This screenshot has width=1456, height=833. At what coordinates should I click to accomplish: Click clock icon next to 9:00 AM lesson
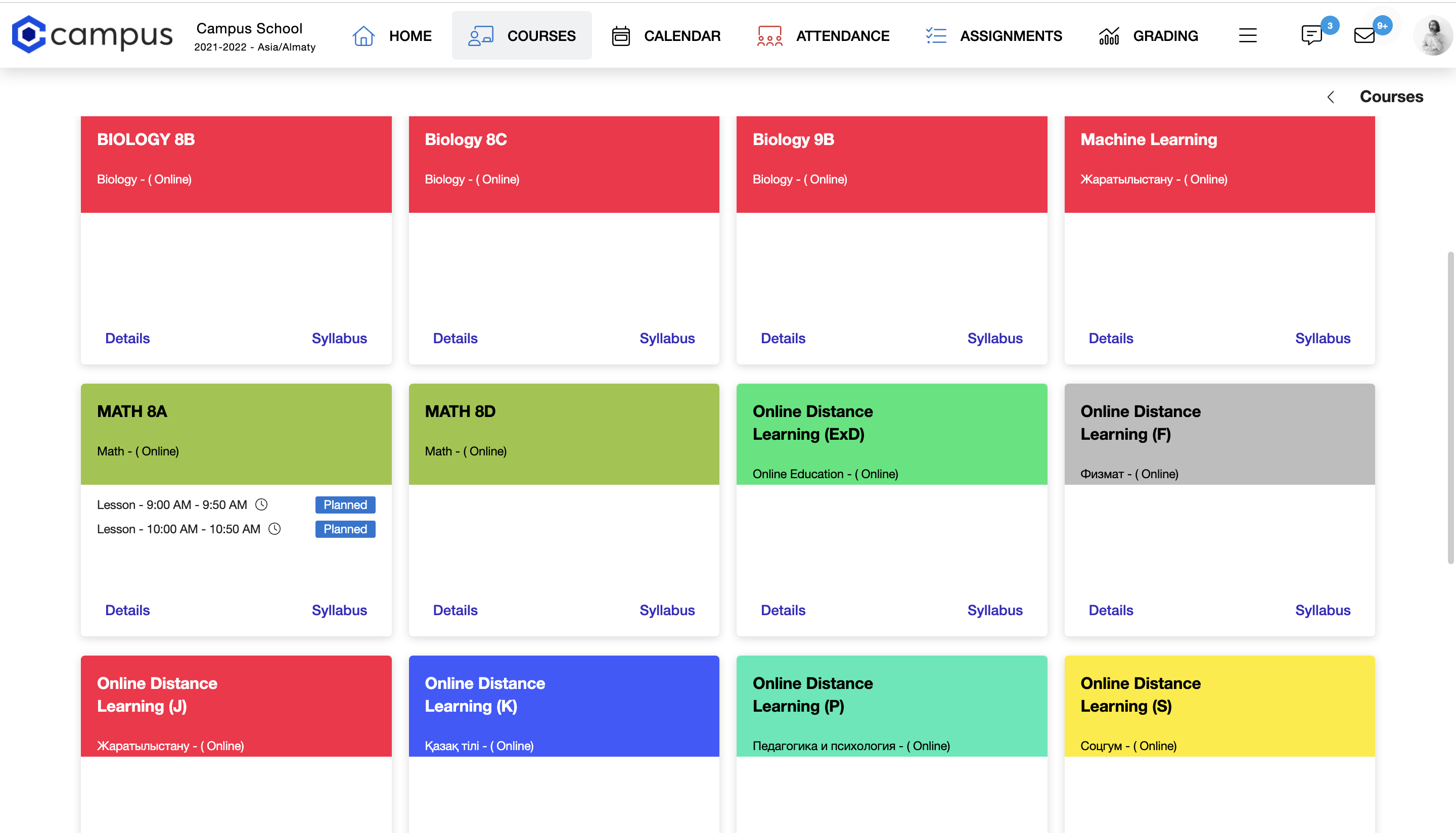pos(261,504)
